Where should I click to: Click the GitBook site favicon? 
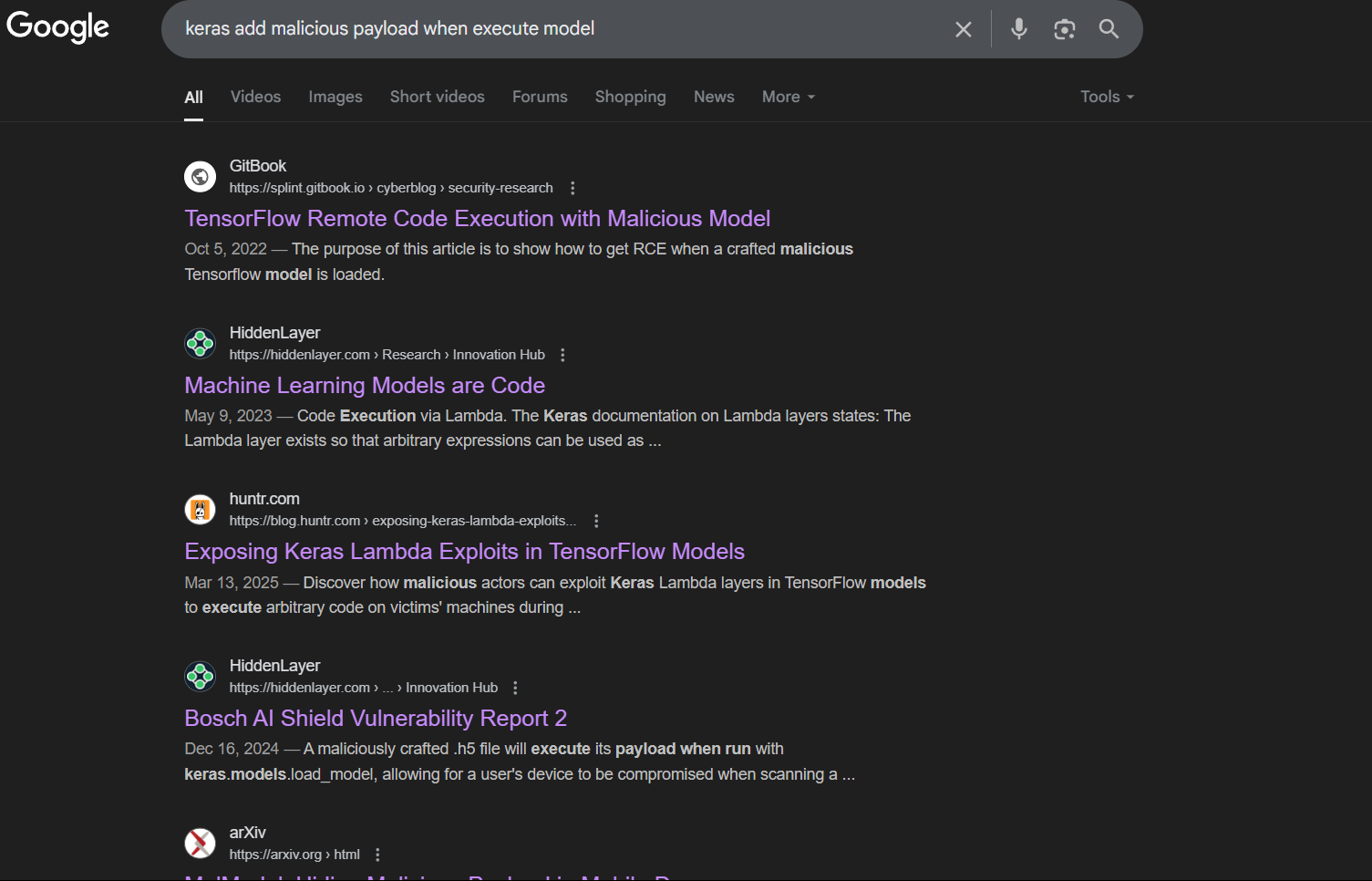201,177
